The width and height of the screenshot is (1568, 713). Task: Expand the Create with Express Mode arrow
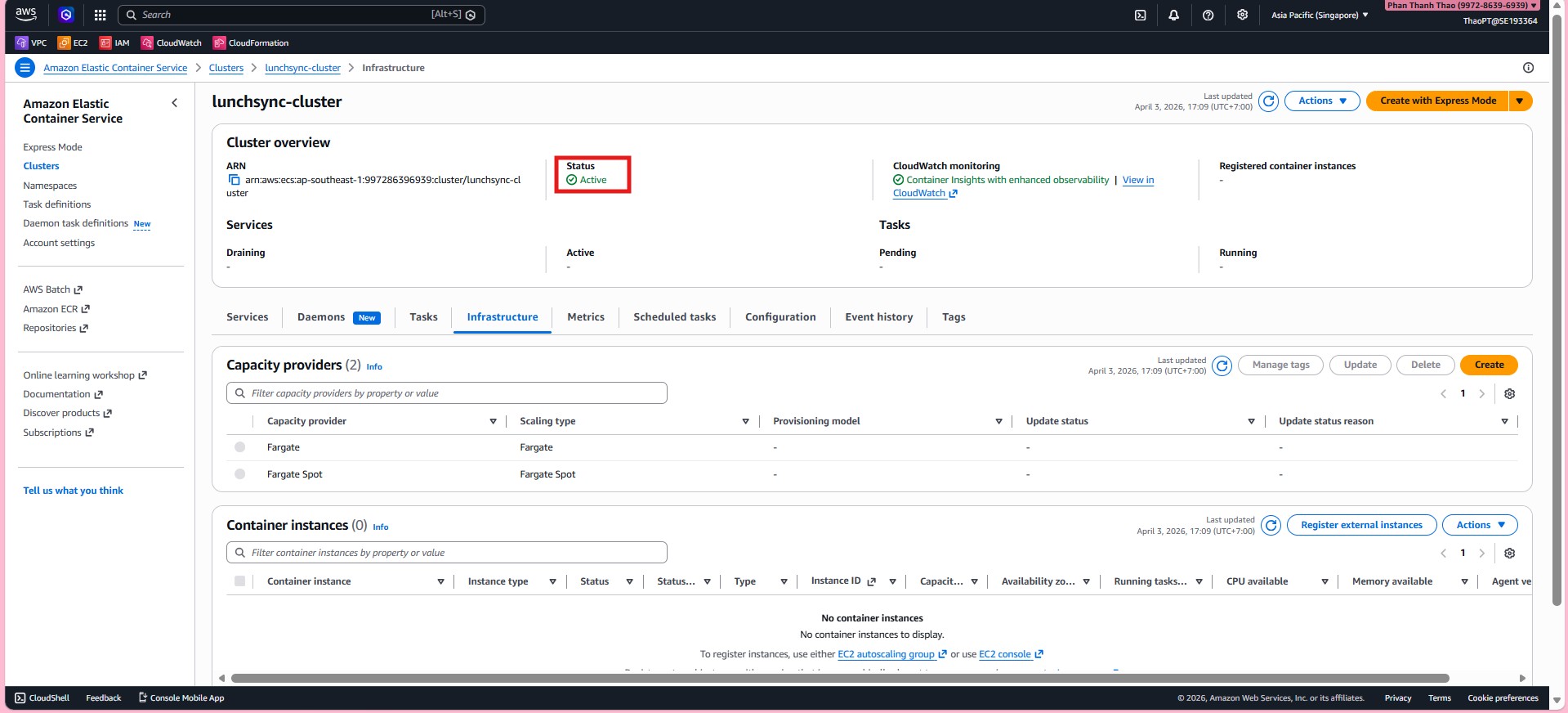coord(1520,101)
